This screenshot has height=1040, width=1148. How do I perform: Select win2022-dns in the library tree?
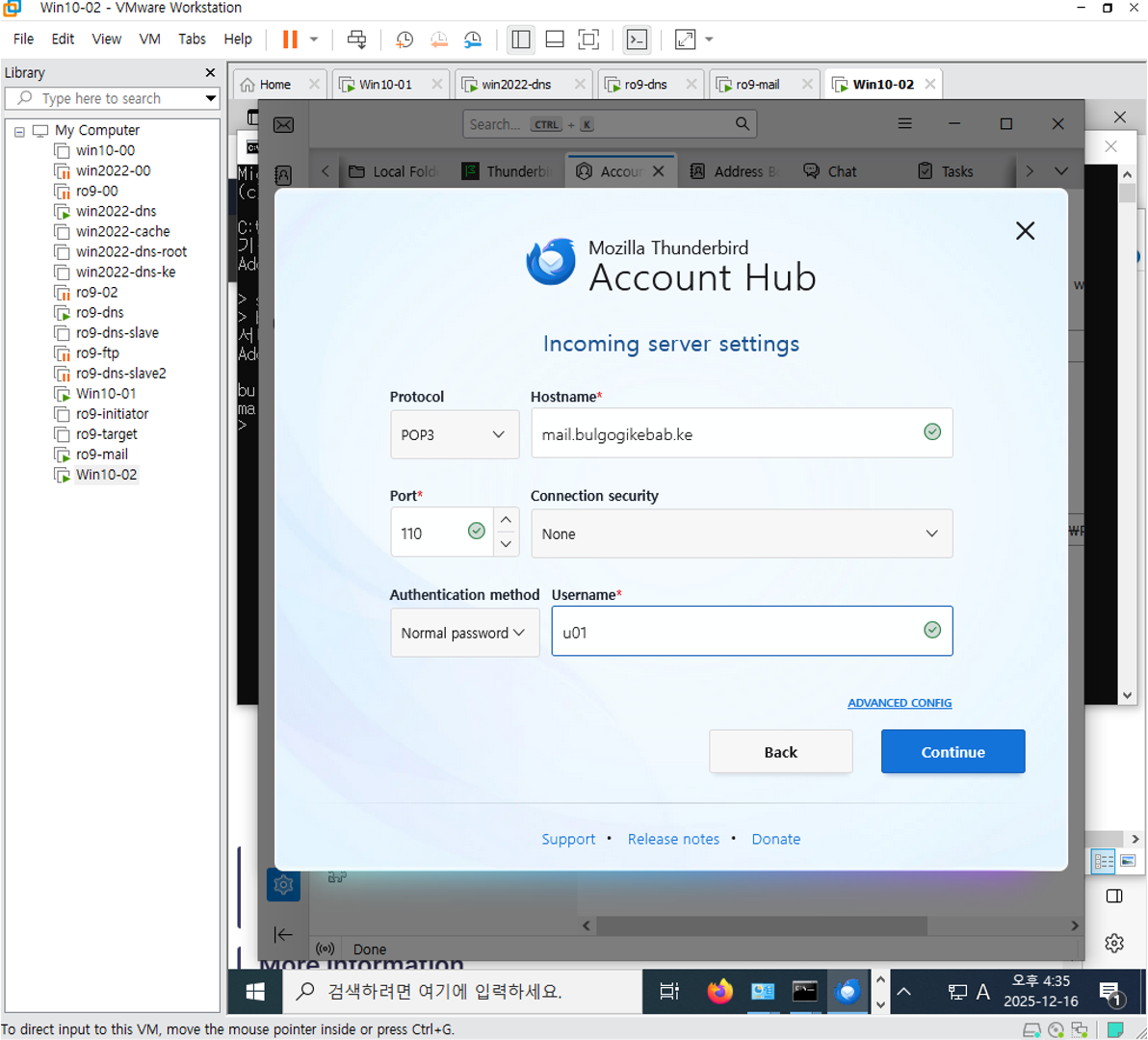[x=116, y=212]
